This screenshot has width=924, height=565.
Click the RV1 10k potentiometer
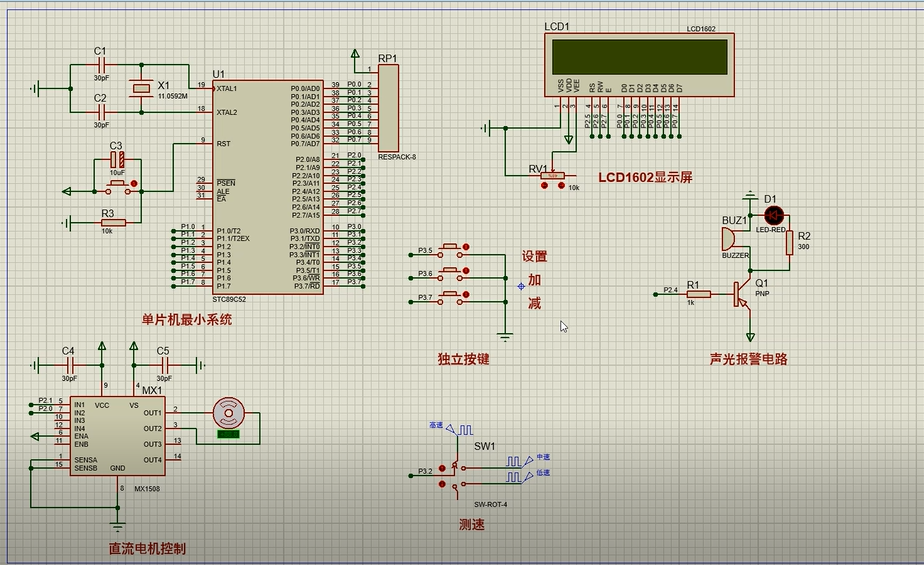550,178
